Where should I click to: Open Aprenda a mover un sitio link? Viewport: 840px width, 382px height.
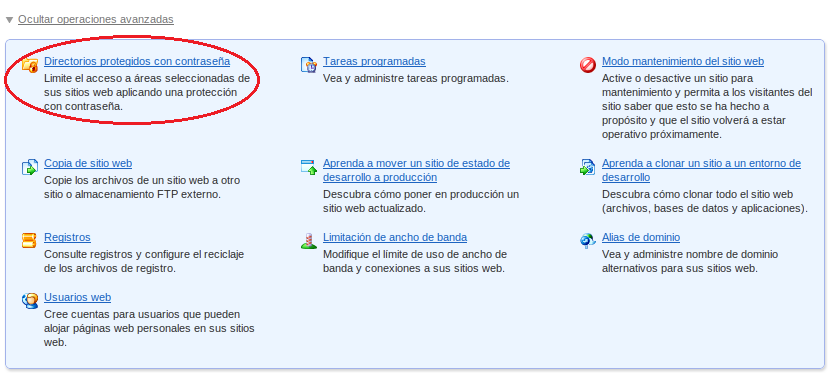click(416, 170)
